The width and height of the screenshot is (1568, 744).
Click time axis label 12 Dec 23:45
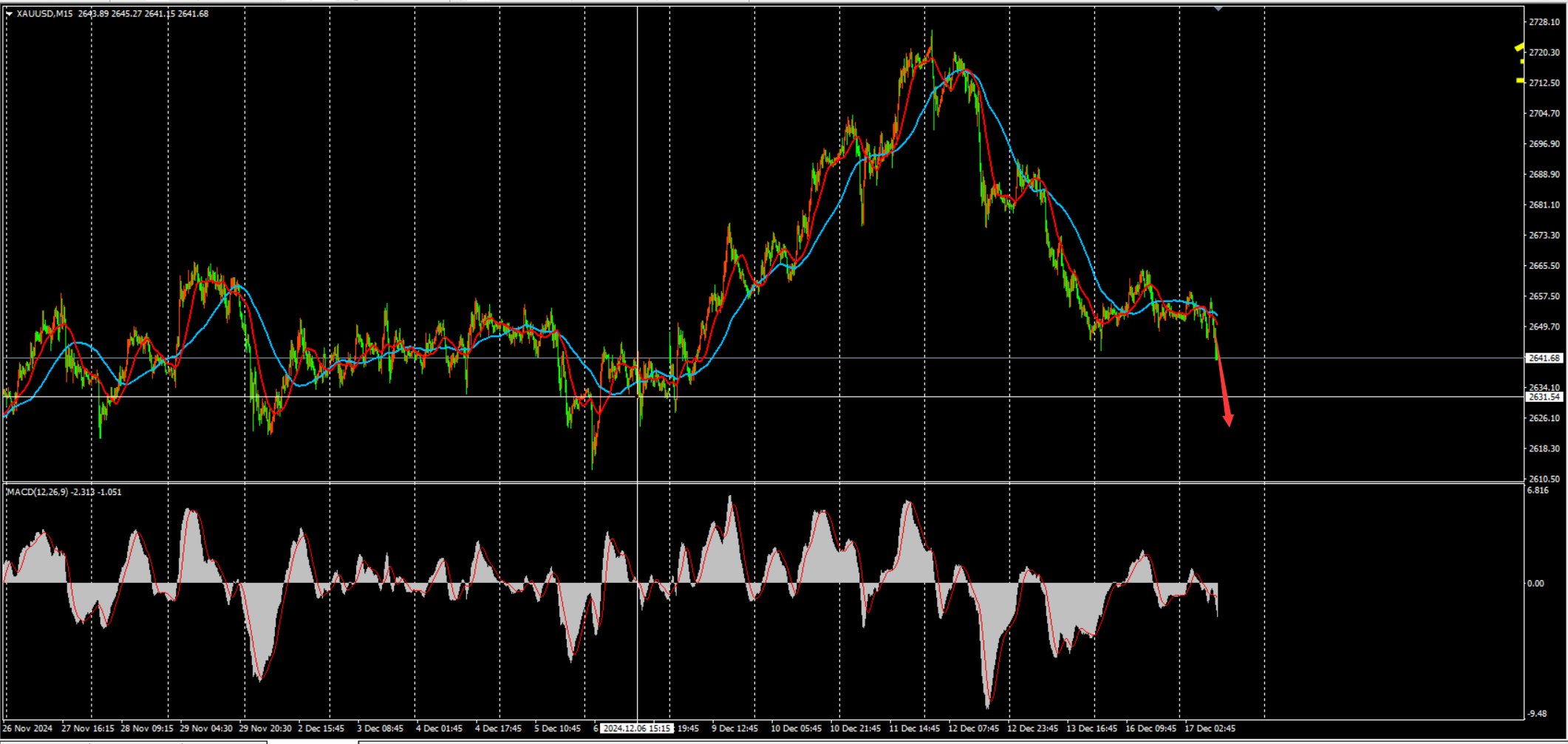point(1033,728)
